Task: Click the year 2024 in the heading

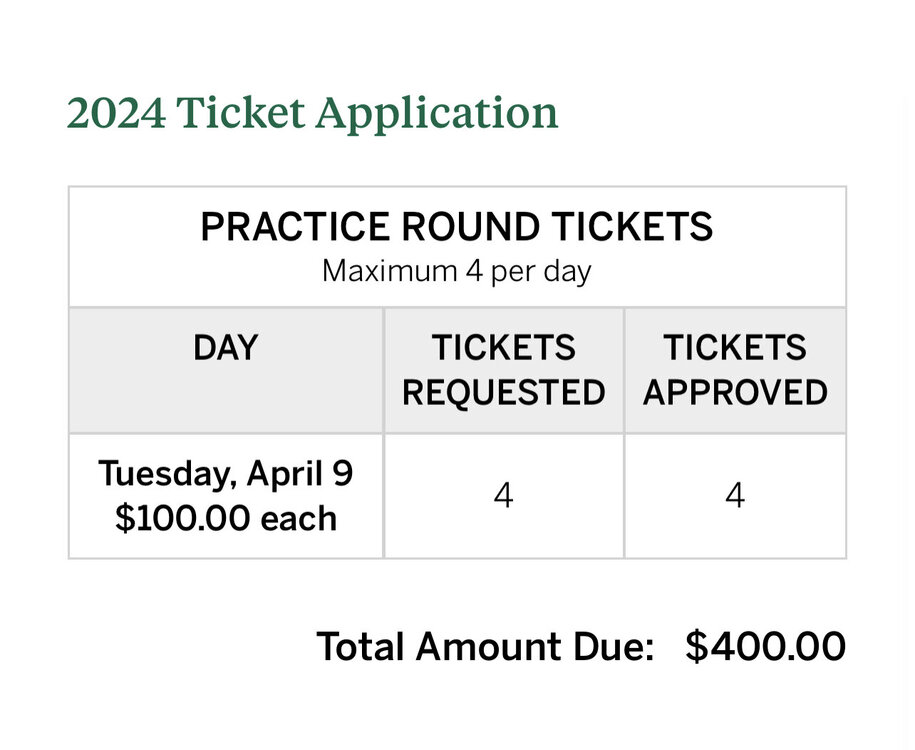Action: click(116, 114)
